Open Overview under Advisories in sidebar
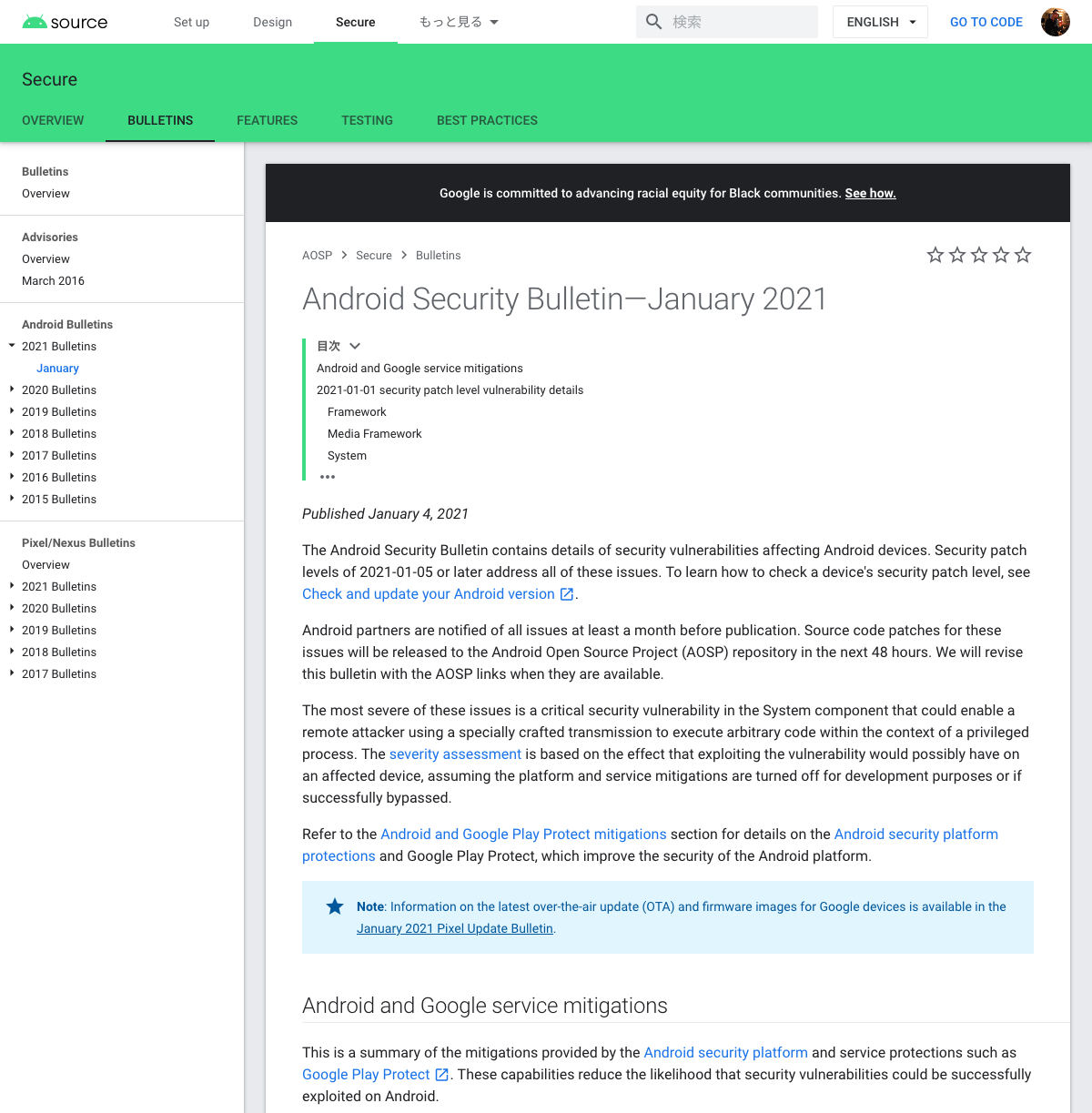 pyautogui.click(x=45, y=259)
